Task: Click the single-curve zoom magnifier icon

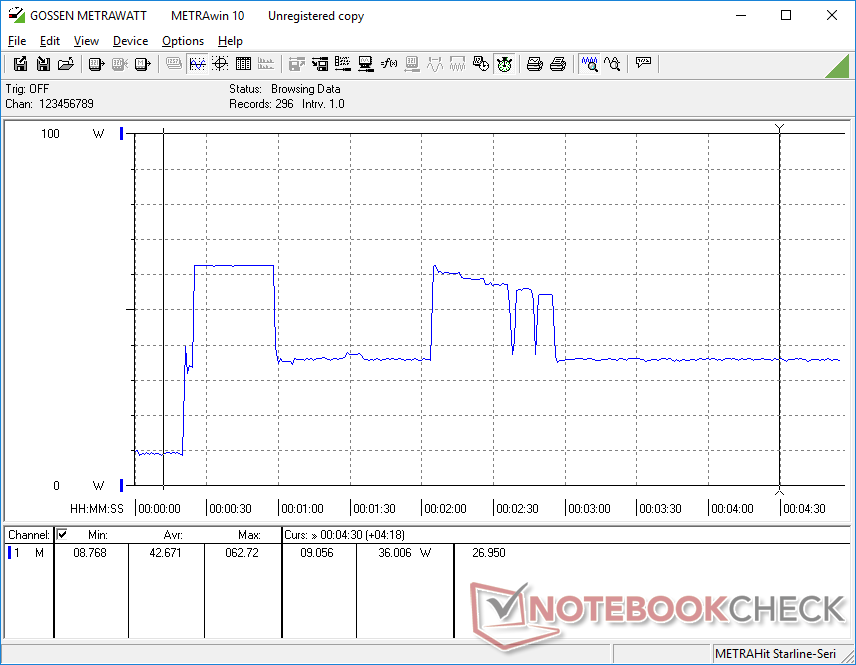Action: click(x=612, y=64)
